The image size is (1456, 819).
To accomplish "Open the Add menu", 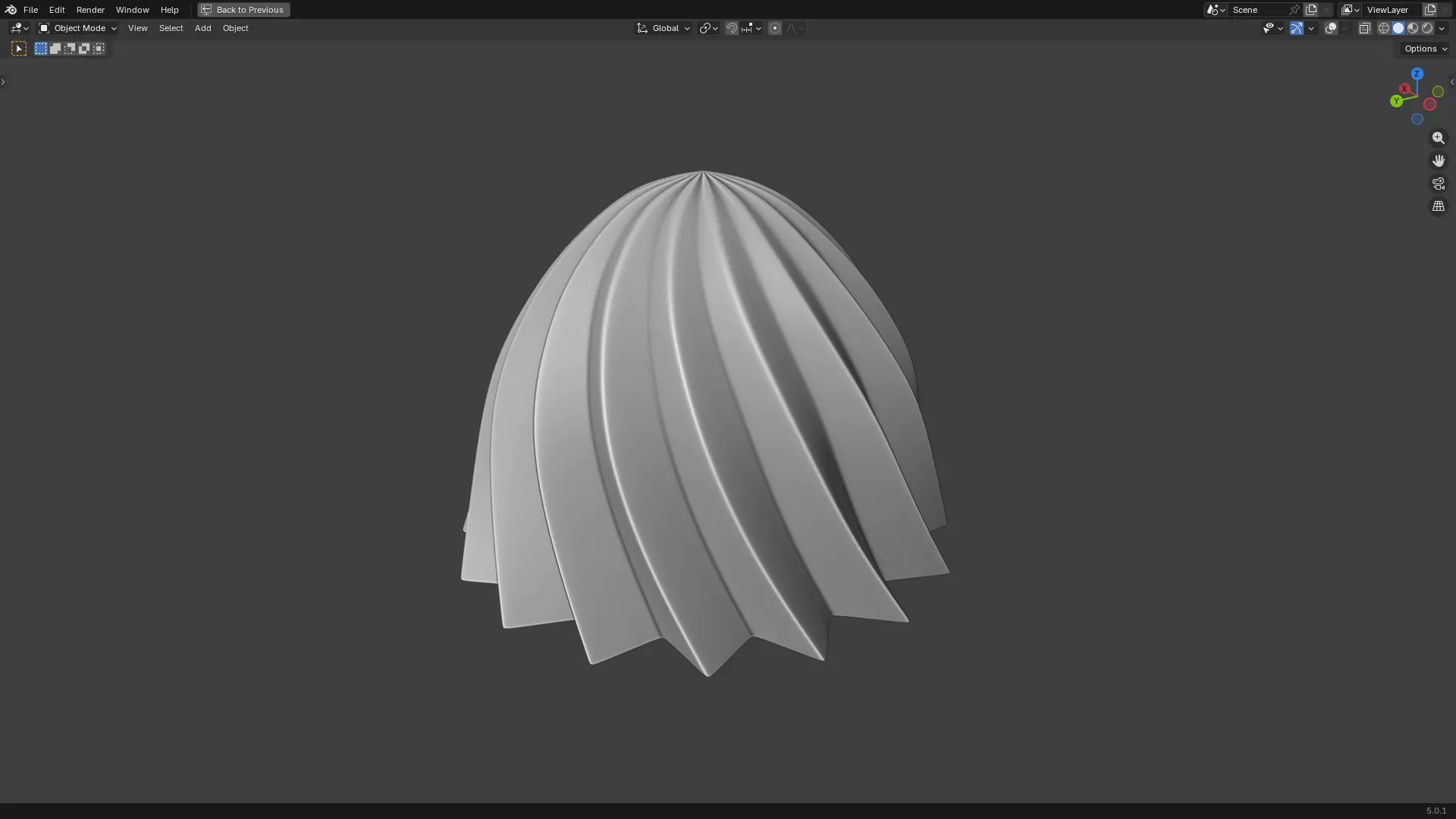I will click(202, 28).
